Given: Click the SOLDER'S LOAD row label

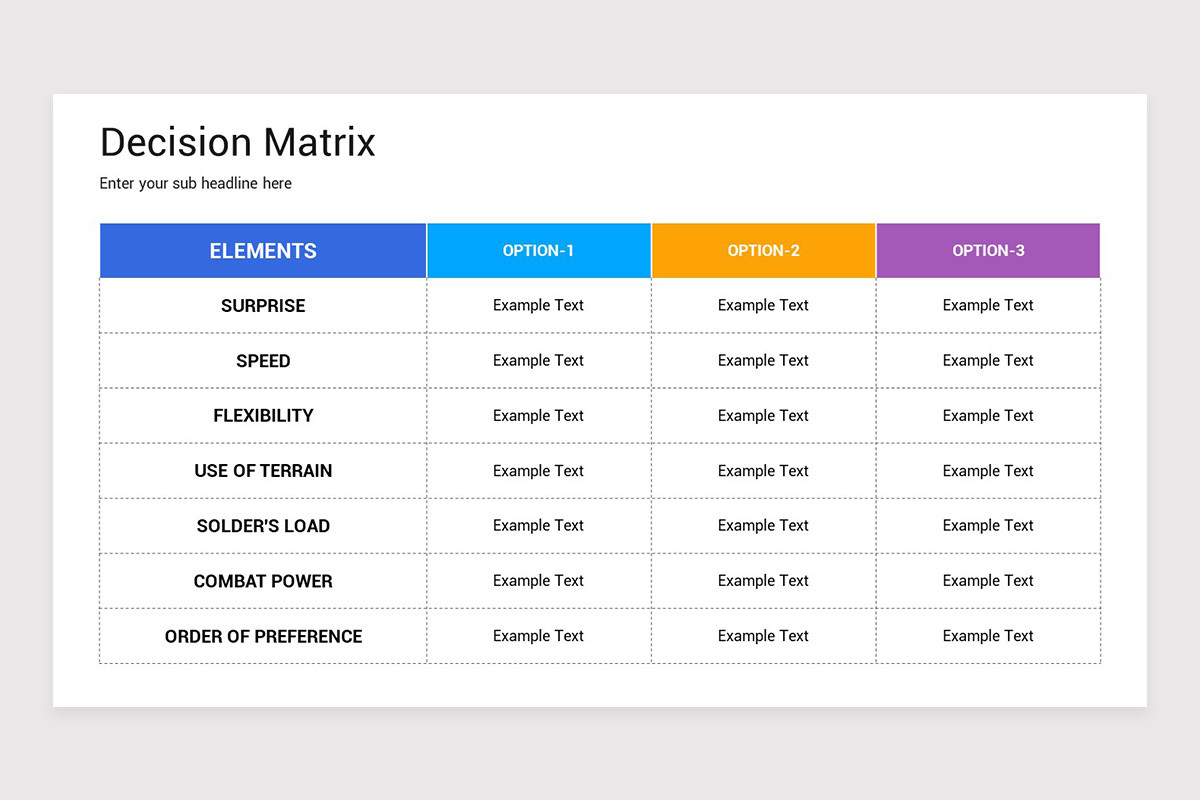Looking at the screenshot, I should pyautogui.click(x=263, y=526).
